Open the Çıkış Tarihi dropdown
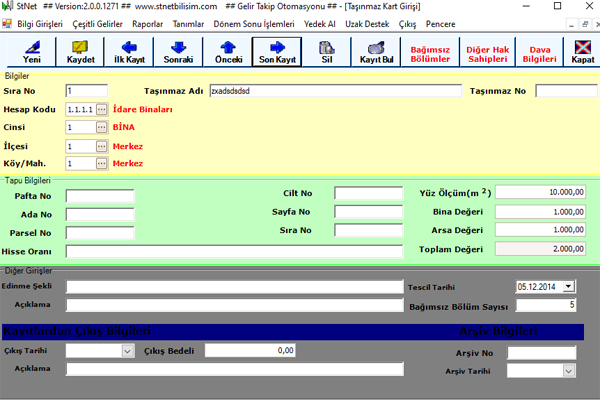Image resolution: width=600 pixels, height=400 pixels. [x=127, y=350]
